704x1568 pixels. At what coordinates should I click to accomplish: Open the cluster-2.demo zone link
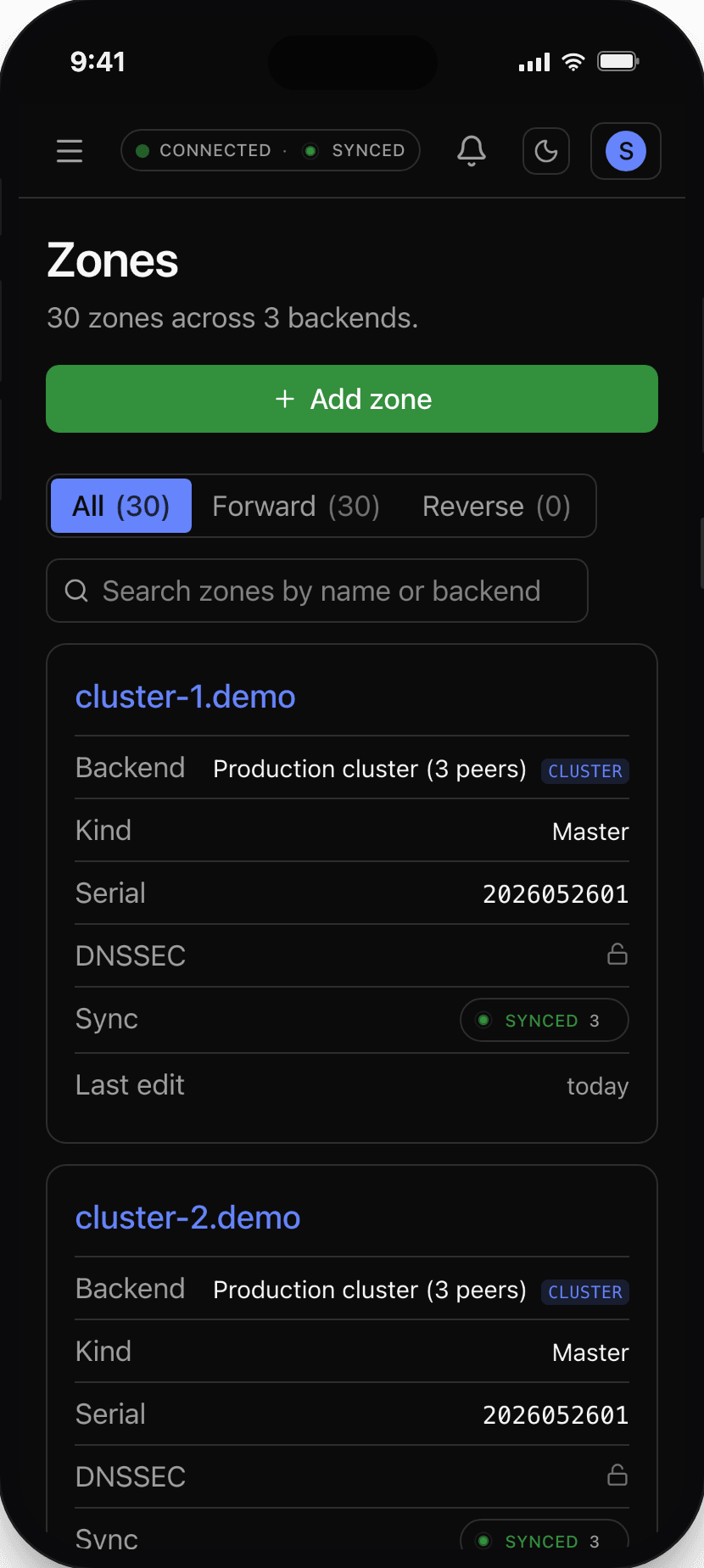188,1218
